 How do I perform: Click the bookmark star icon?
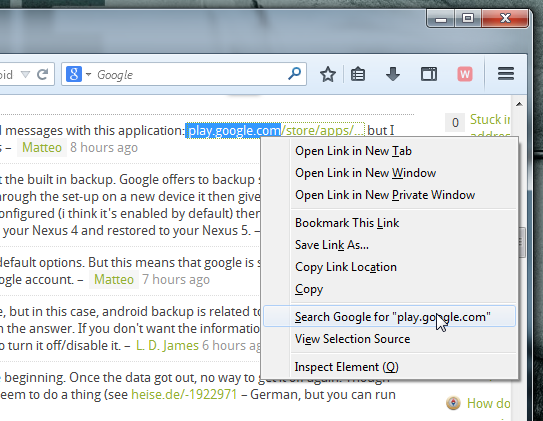click(x=328, y=74)
